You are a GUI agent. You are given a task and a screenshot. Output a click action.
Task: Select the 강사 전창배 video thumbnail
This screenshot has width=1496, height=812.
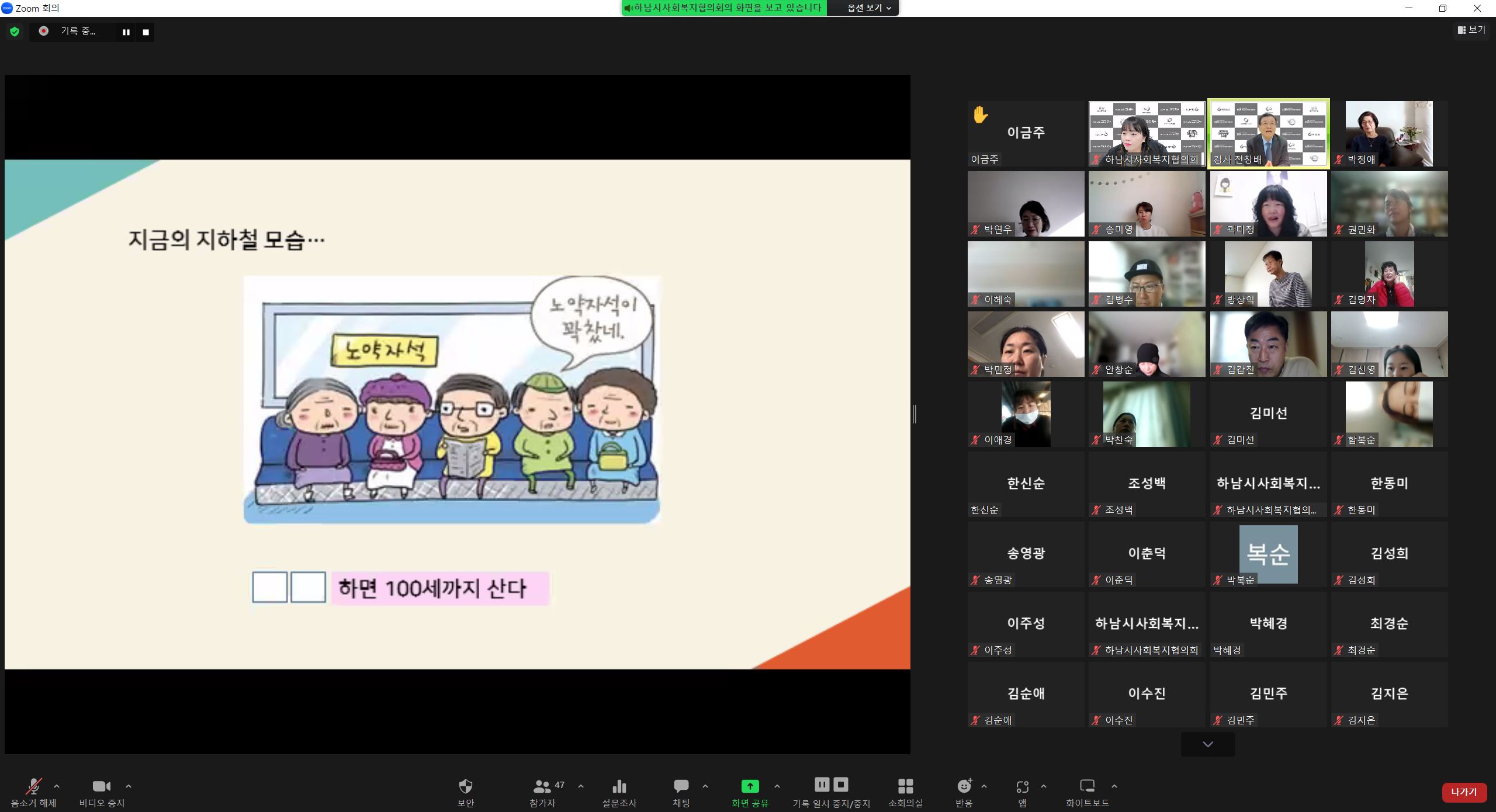coord(1268,134)
